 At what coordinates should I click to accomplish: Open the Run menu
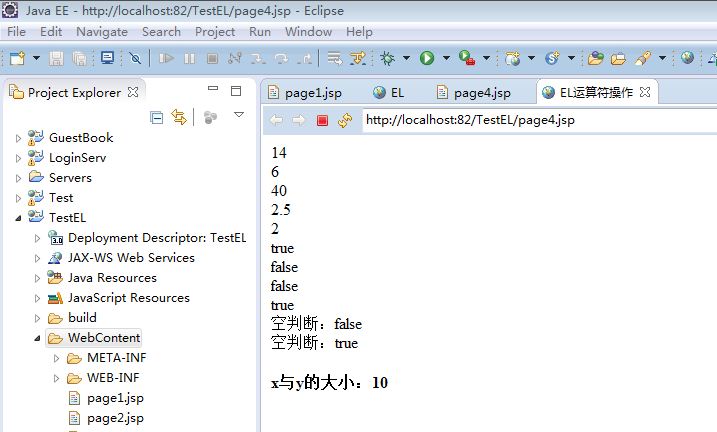(260, 32)
